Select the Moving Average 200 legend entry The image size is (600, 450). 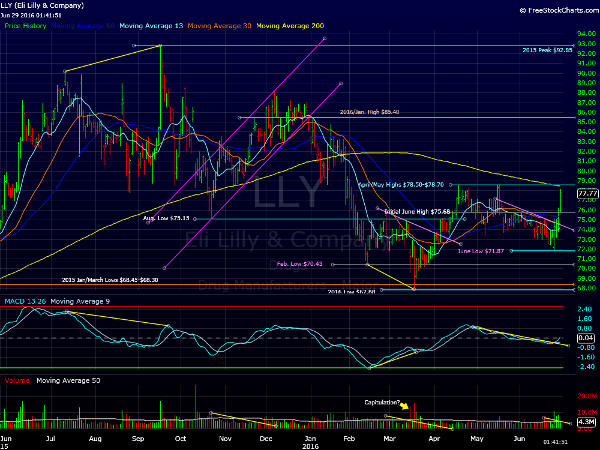point(290,26)
